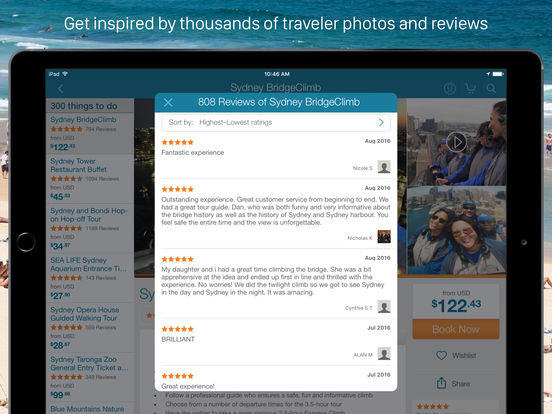
Task: Open the shopping cart icon
Action: tap(470, 88)
